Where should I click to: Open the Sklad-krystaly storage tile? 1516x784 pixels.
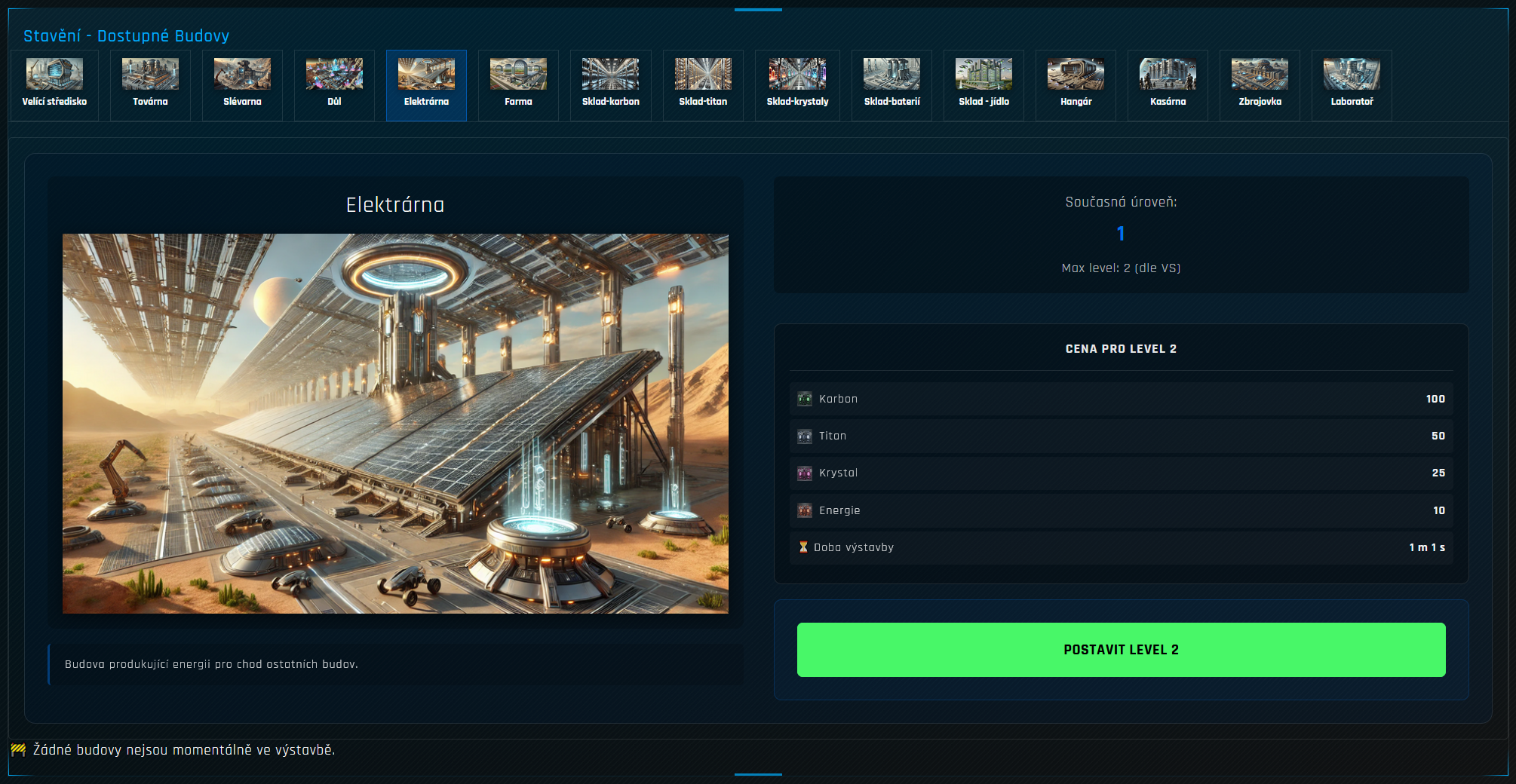pos(797,84)
